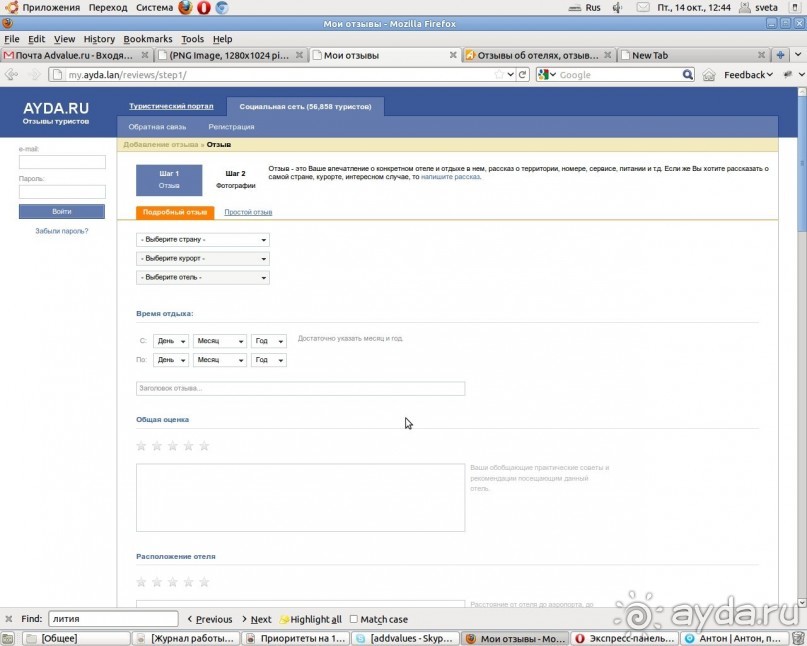Open the Bookmarks menu
Image resolution: width=807 pixels, height=646 pixels.
coord(147,39)
